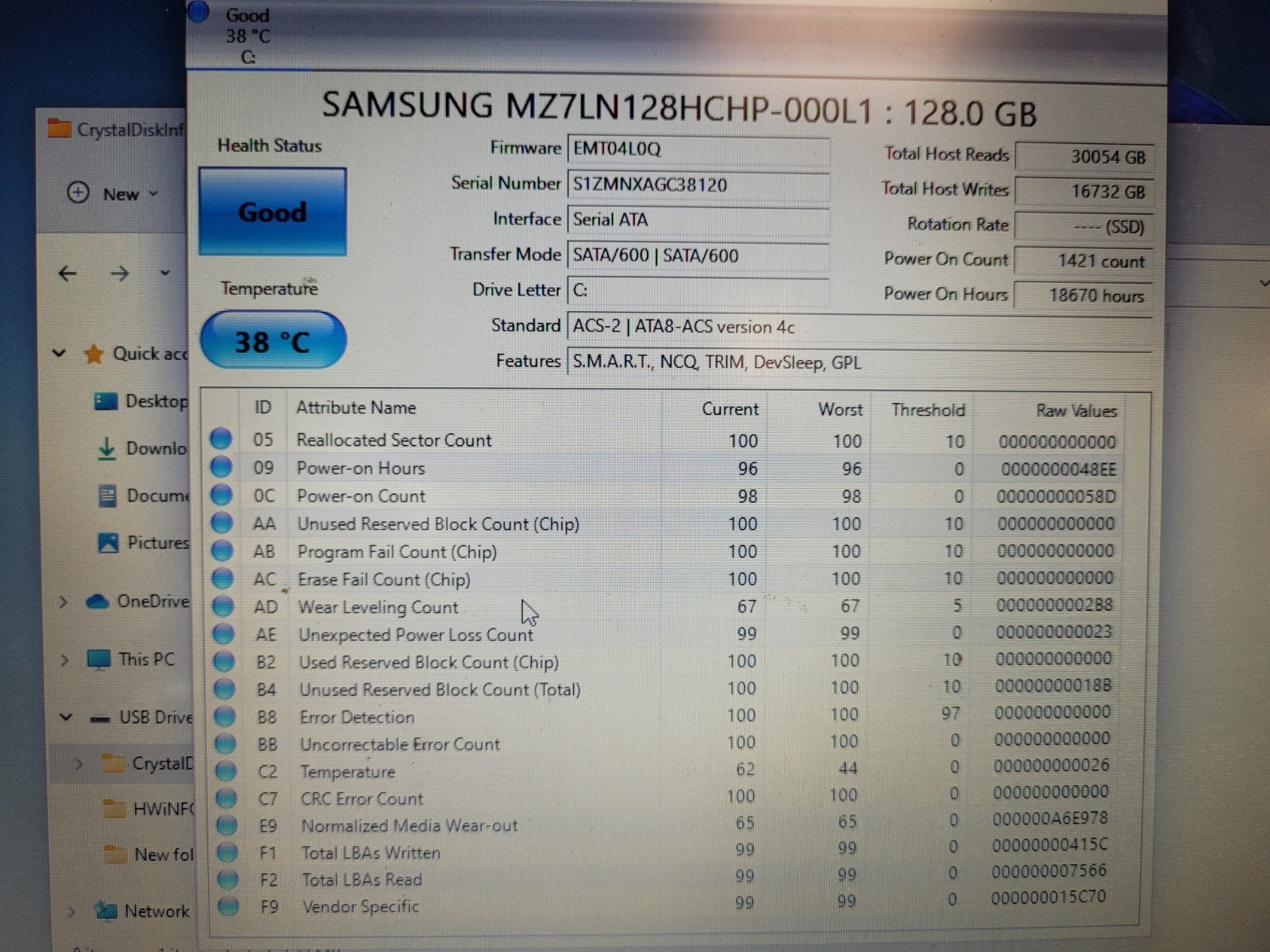Click the status icon for Unexpected Power Loss Count

click(x=223, y=634)
